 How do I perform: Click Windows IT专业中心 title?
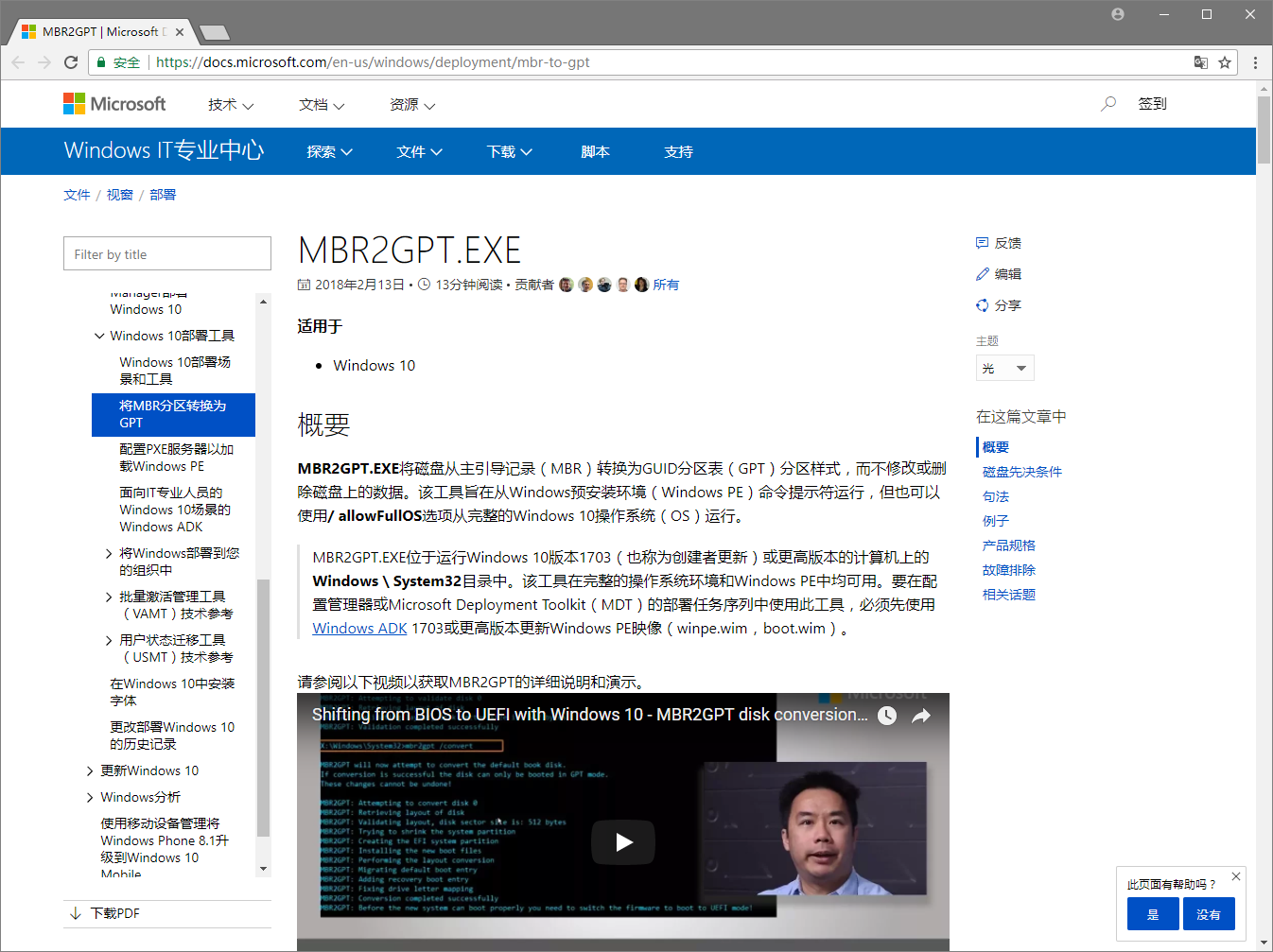tap(164, 150)
